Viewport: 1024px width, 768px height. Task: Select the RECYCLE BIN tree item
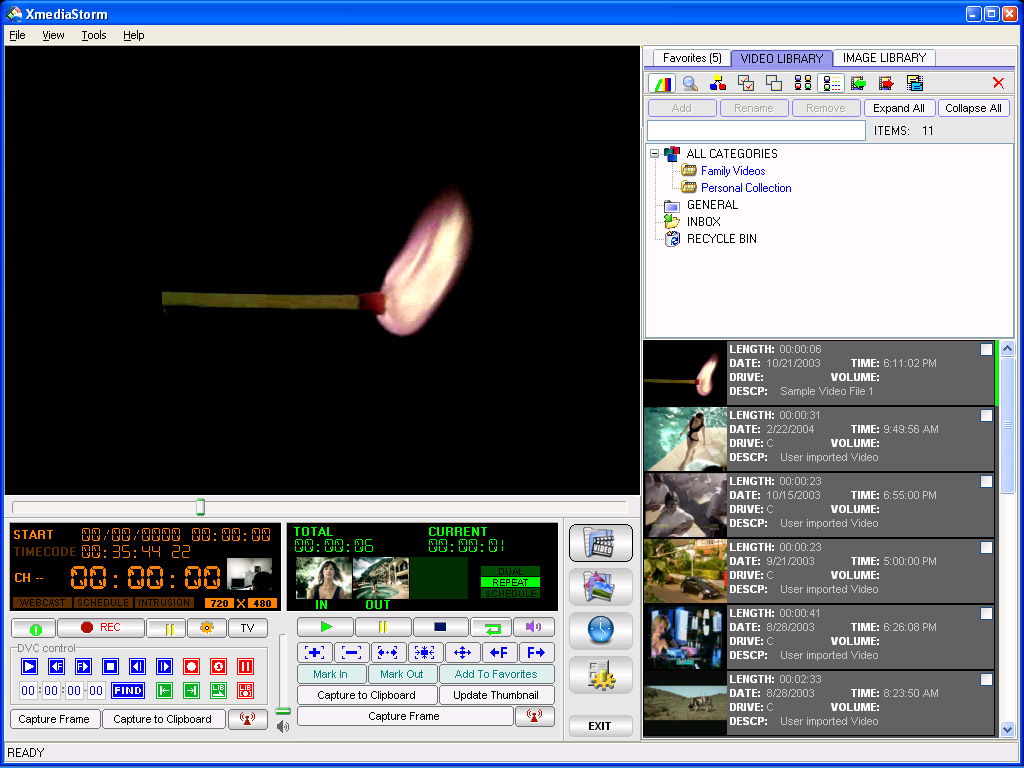722,238
